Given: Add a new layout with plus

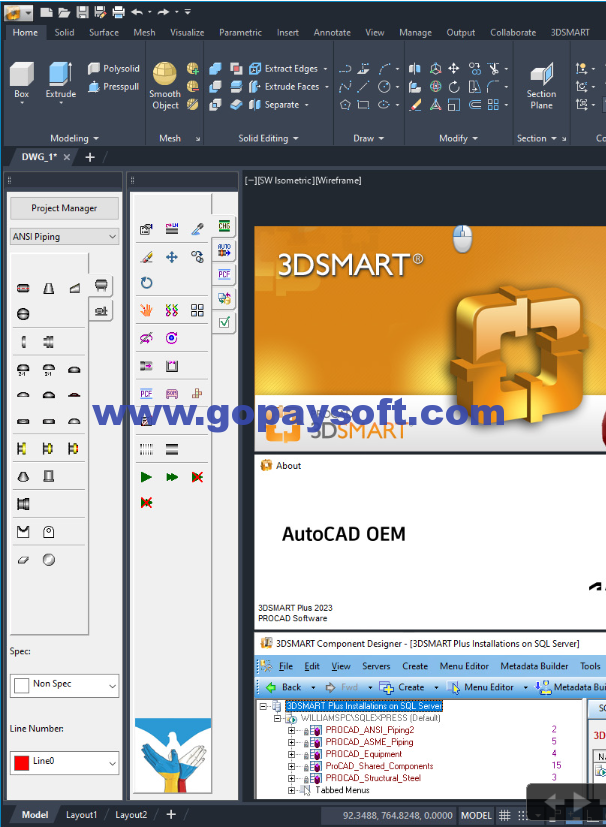Looking at the screenshot, I should click(x=171, y=815).
